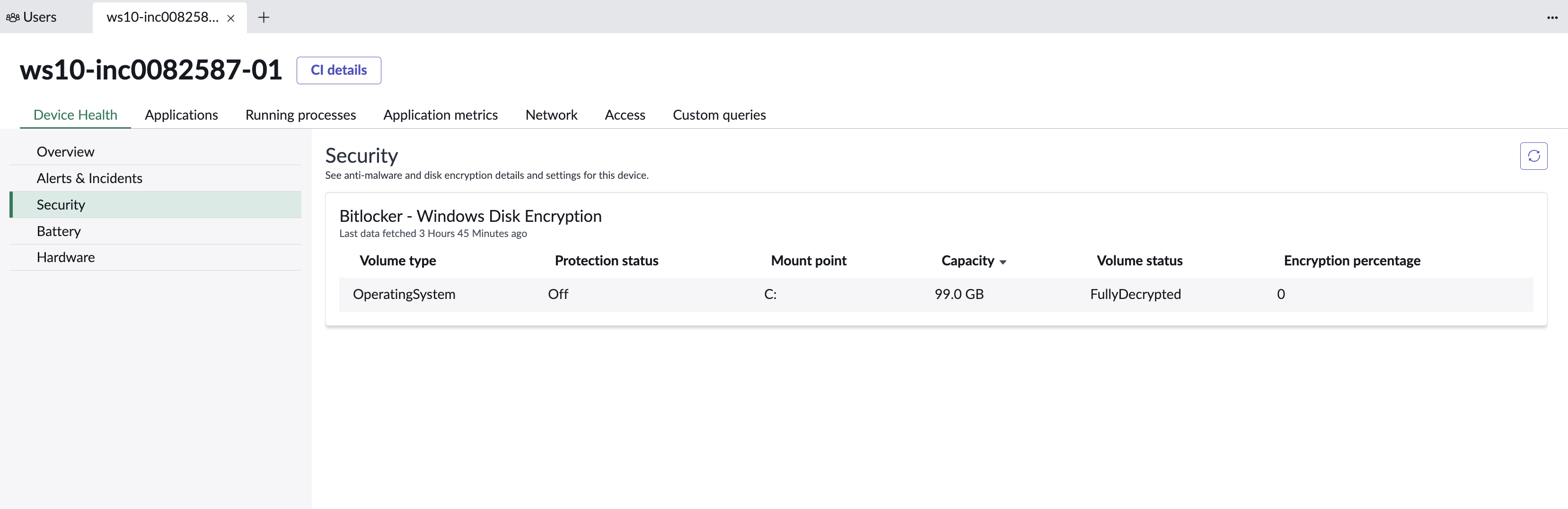Click the C: mount point value
Screen dimensions: 1568x509
coord(770,294)
